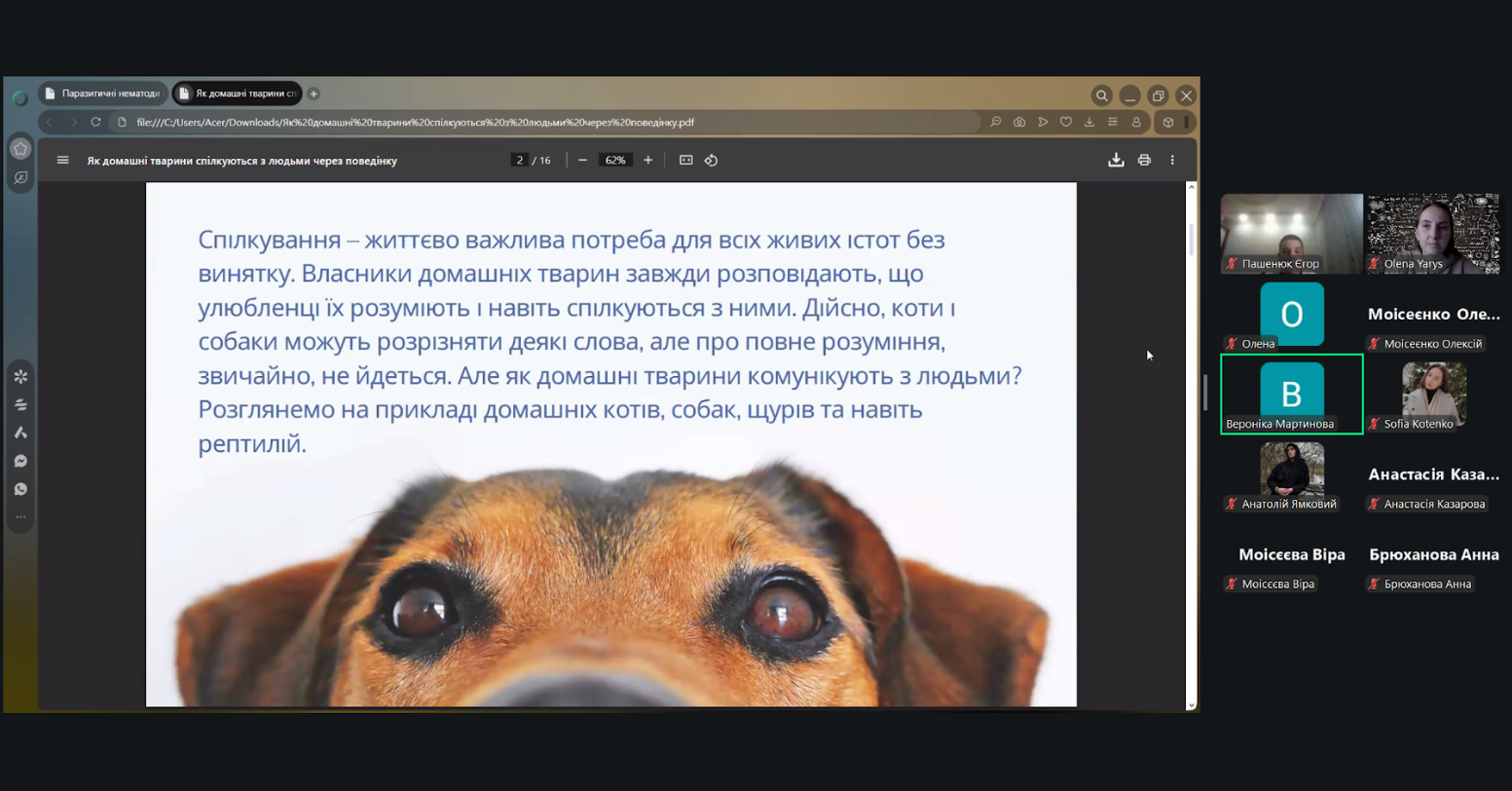Download the PDF file
This screenshot has width=1512, height=791.
pos(1116,161)
